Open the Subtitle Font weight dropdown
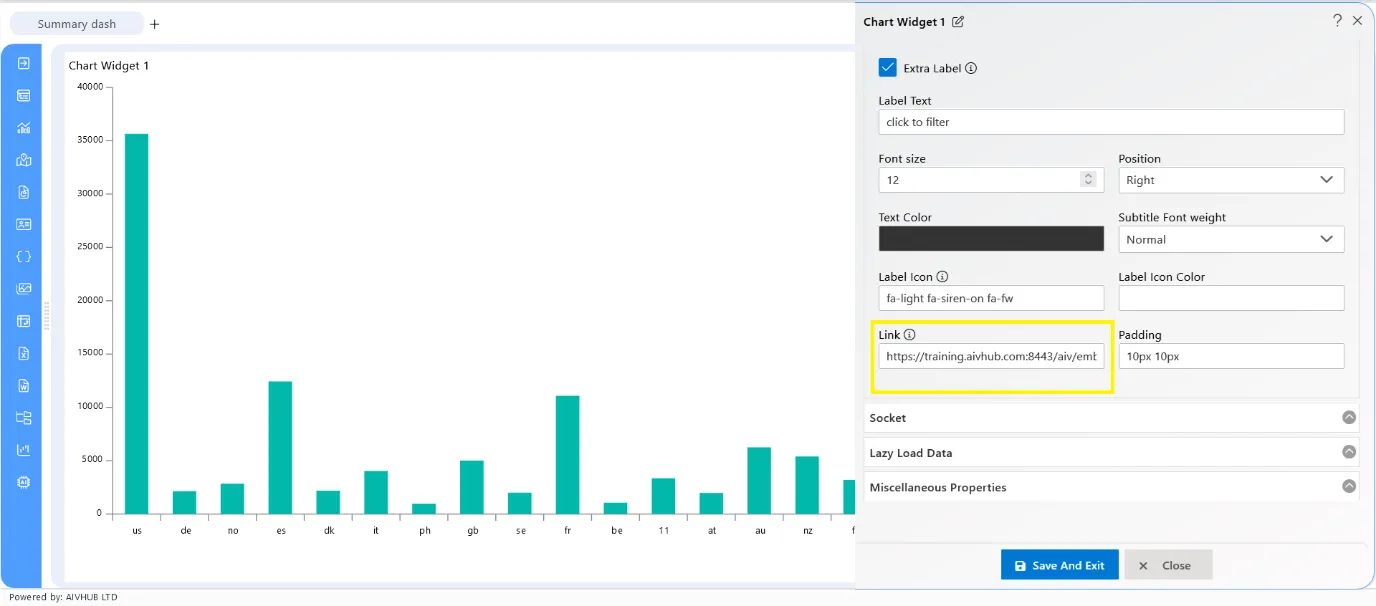The height and width of the screenshot is (606, 1376). coord(1230,239)
